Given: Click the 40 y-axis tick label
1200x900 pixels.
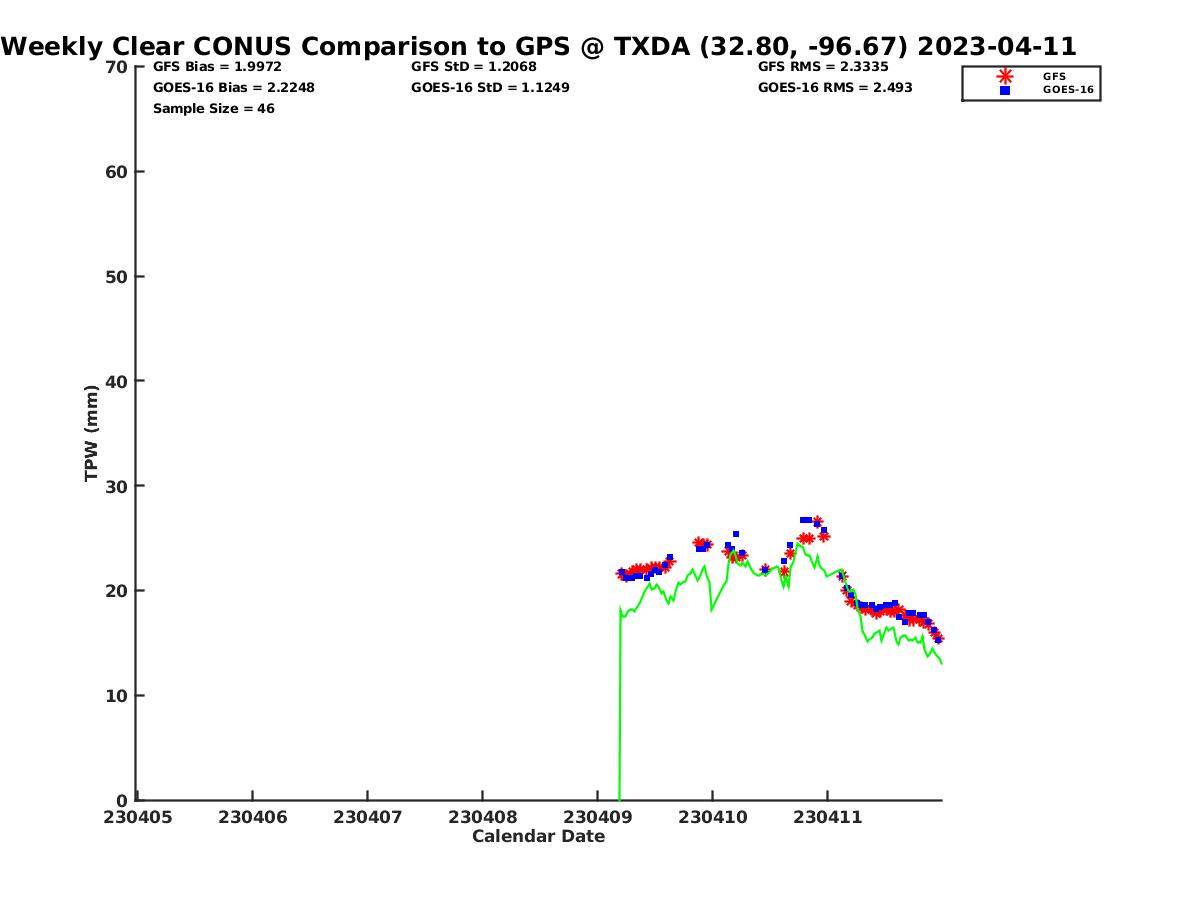Looking at the screenshot, I should pos(116,381).
